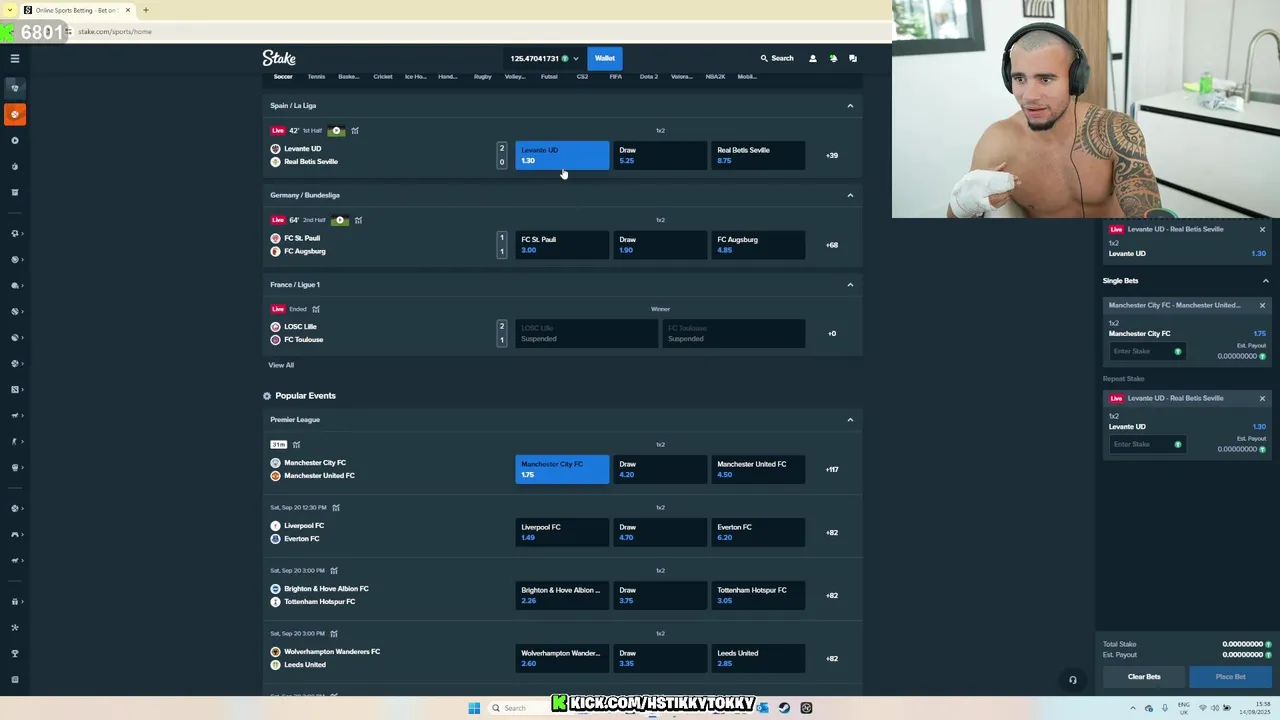This screenshot has width=1280, height=720.
Task: Select Real Betis Seville 8.75 odds
Action: 758,155
